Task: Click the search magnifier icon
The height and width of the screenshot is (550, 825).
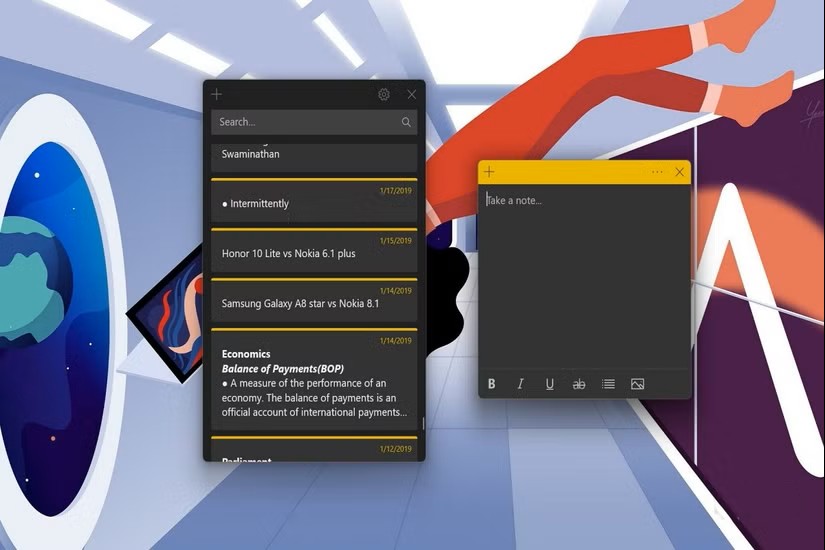Action: click(x=406, y=122)
